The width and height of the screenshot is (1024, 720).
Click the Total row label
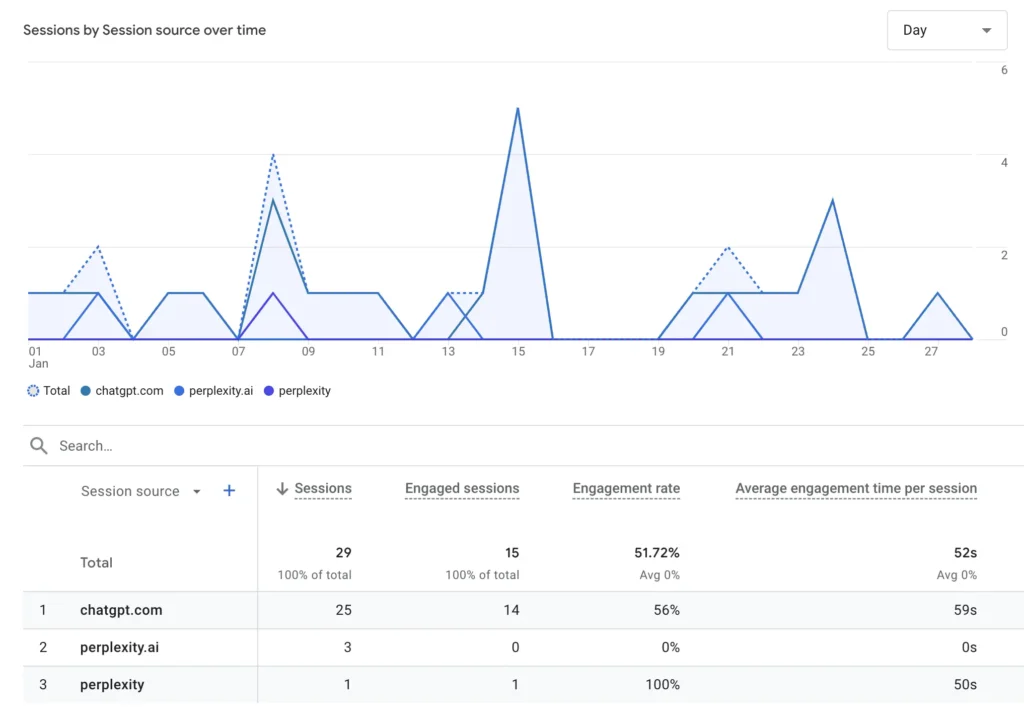point(96,563)
